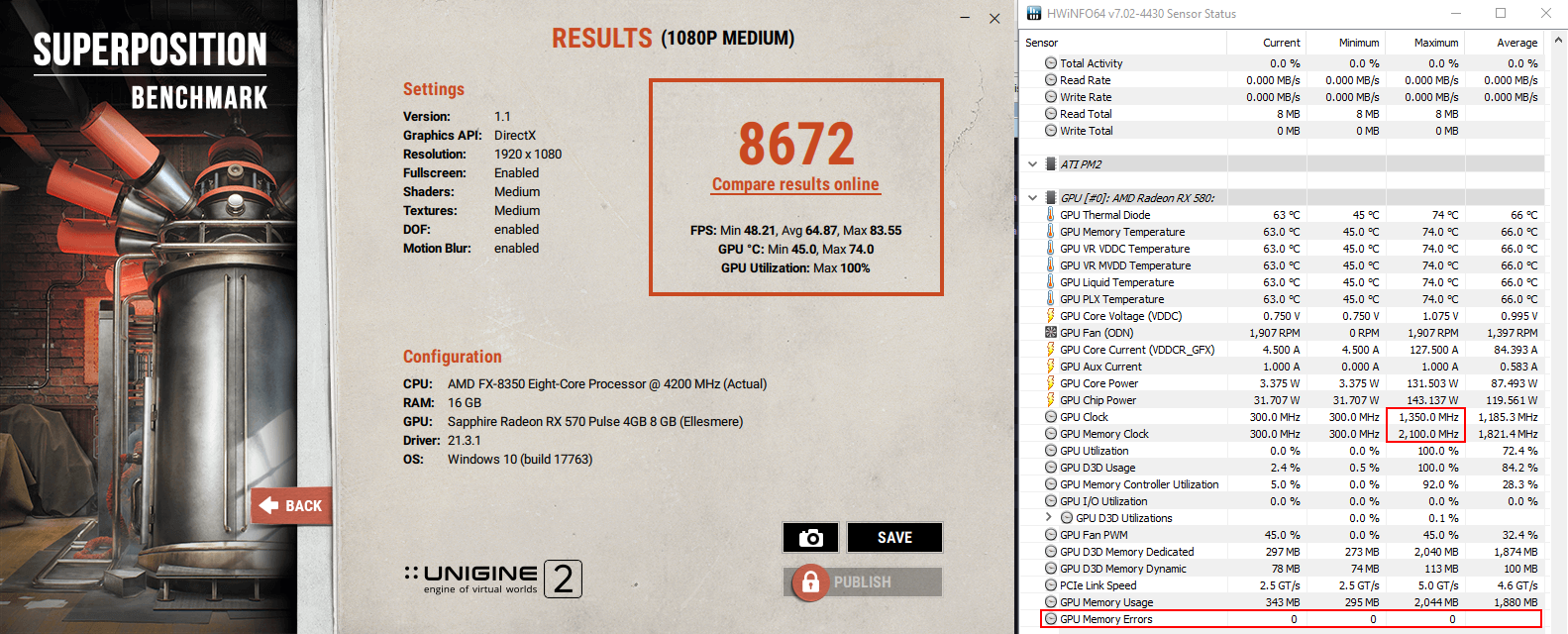The image size is (1568, 634).
Task: Close the HWiNFO64 Sensor Status window
Action: click(1546, 13)
